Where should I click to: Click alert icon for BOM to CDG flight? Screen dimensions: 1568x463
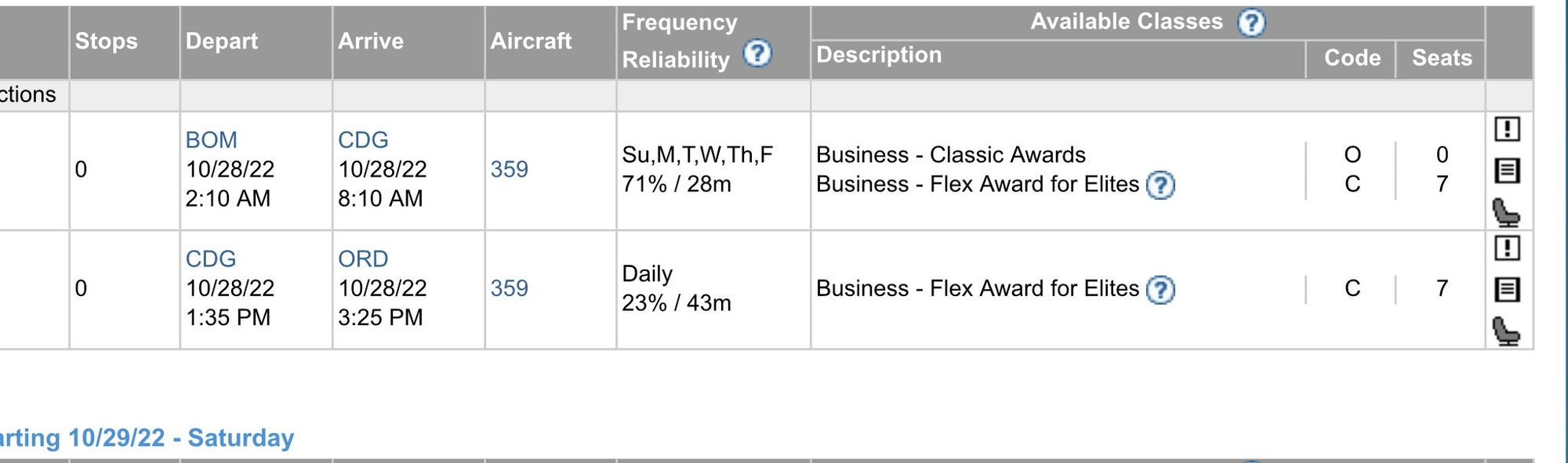point(1507,128)
